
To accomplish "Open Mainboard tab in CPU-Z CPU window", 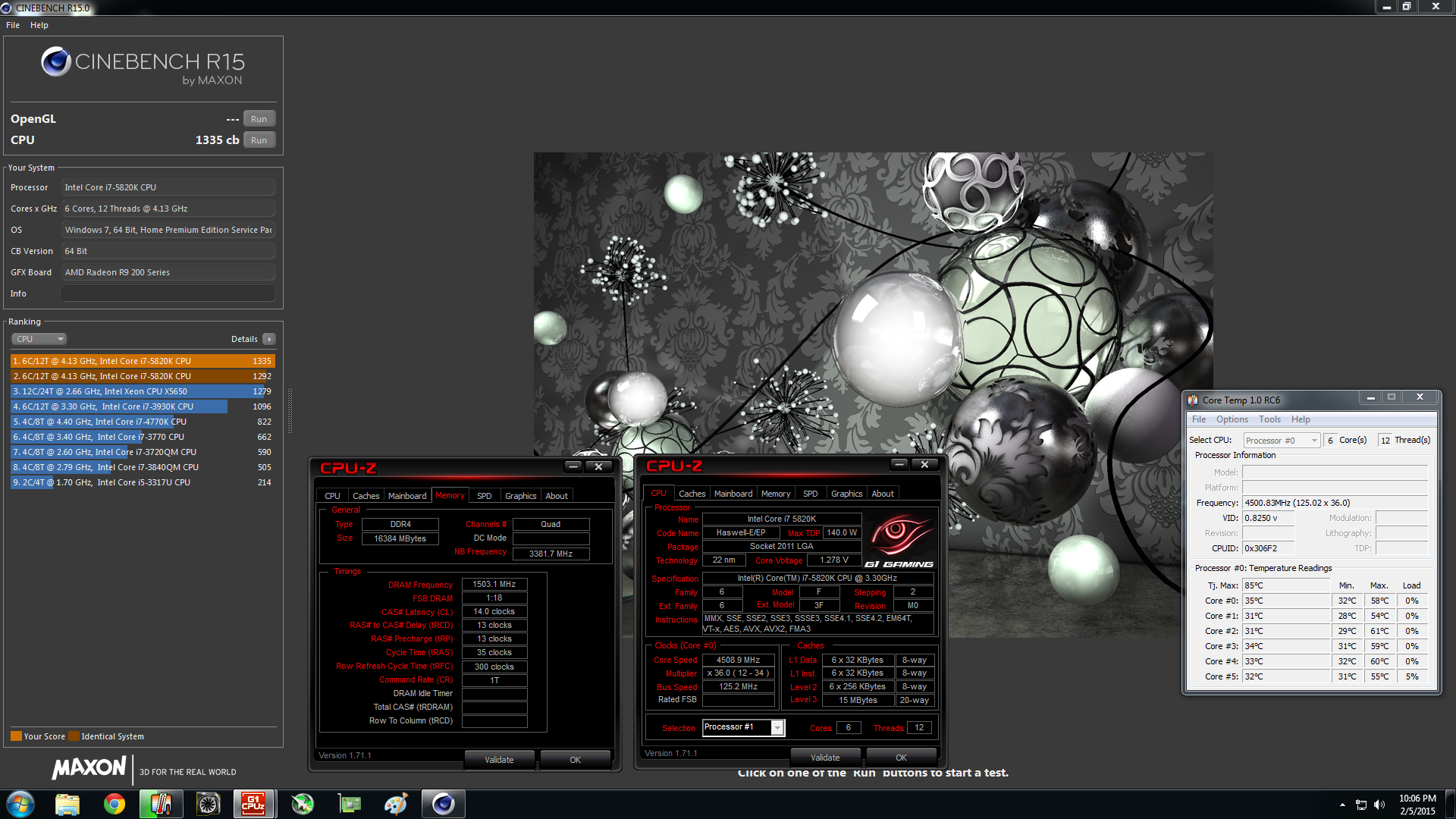I will pyautogui.click(x=733, y=494).
